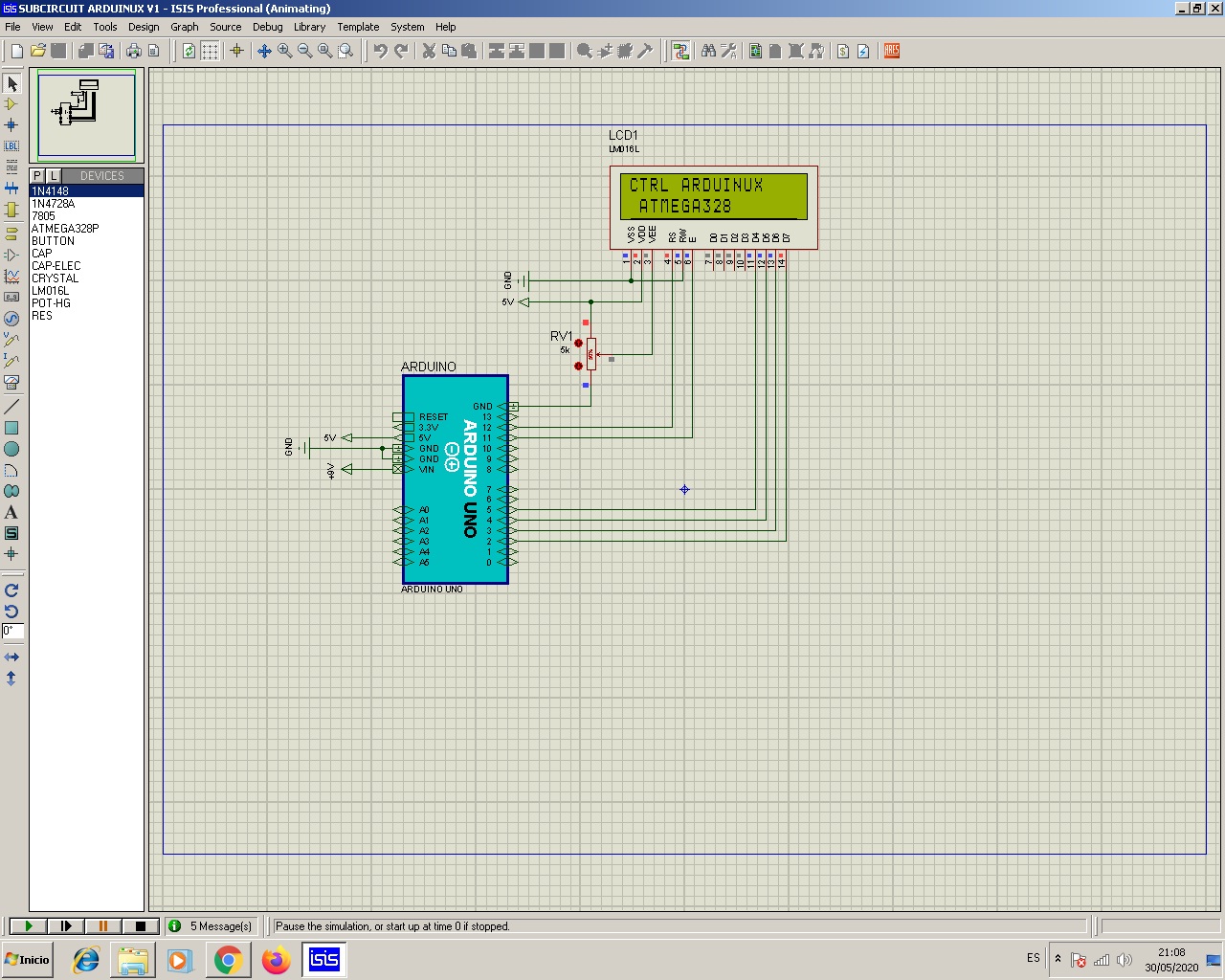The height and width of the screenshot is (980, 1225).
Task: Select the 2D Symbols mode tool
Action: pos(11,533)
